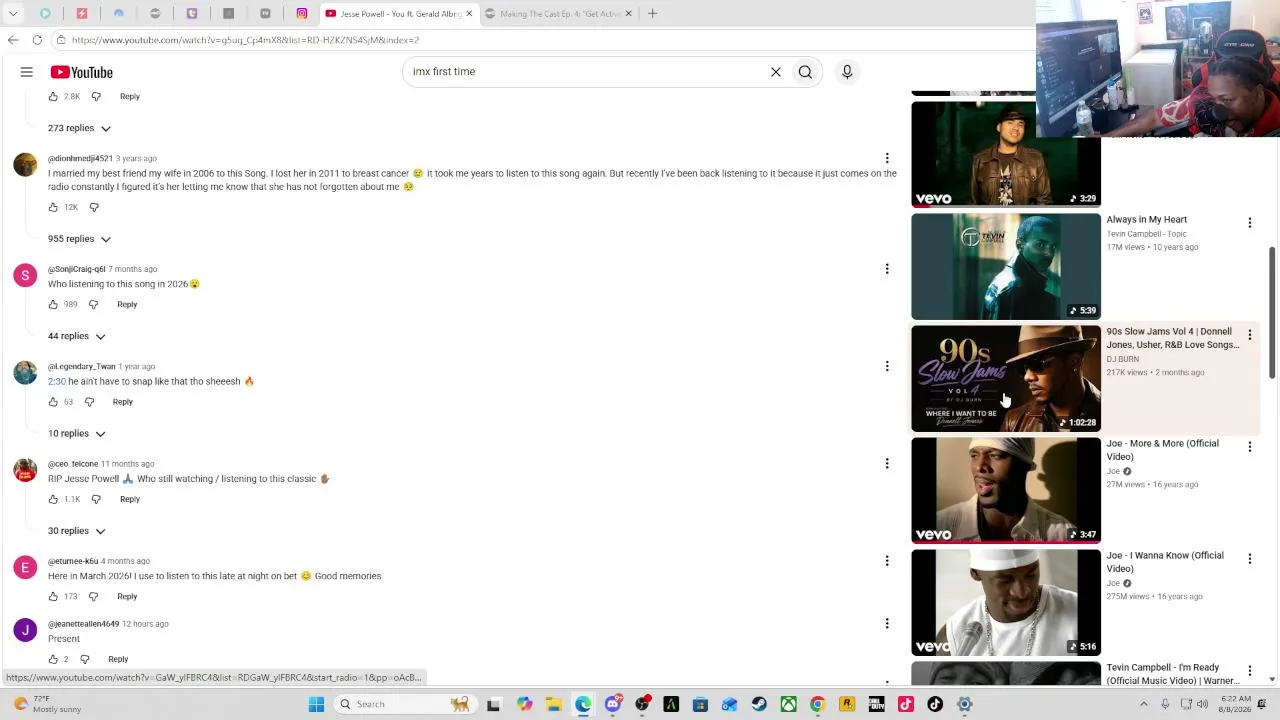
Task: Open TikTok from the taskbar
Action: [x=935, y=704]
